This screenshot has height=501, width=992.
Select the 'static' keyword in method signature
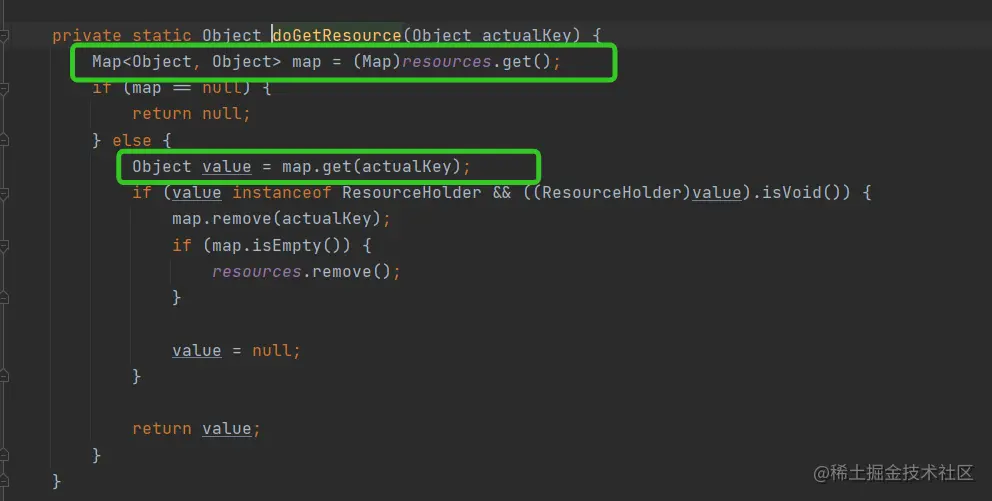point(161,35)
